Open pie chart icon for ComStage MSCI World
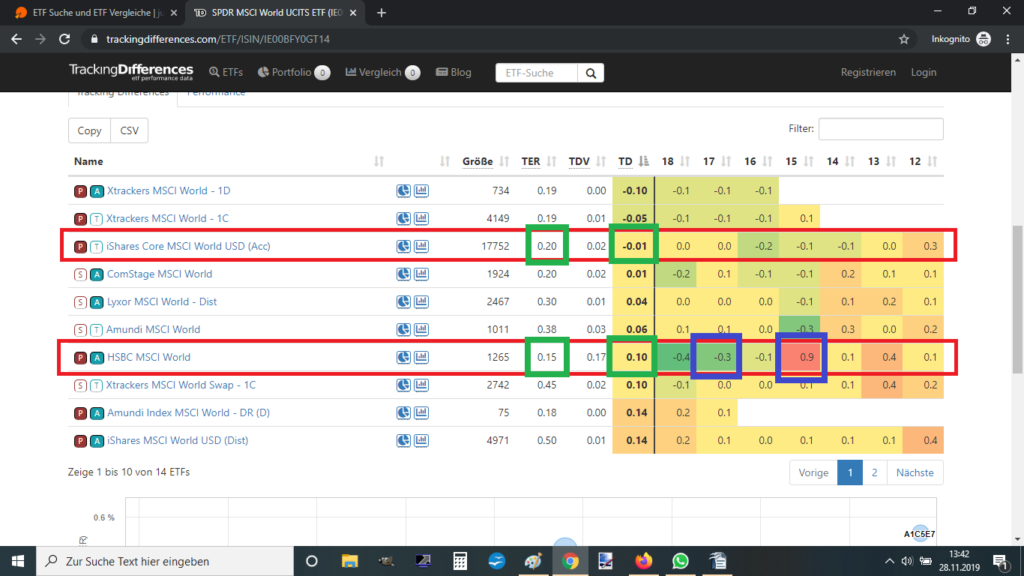This screenshot has width=1024, height=576. [404, 274]
